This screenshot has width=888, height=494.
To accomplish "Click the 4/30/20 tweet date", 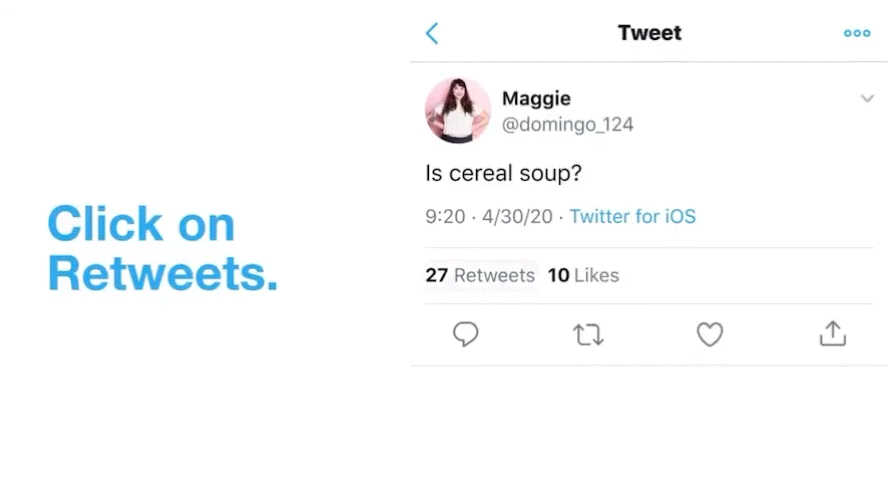I will [517, 216].
